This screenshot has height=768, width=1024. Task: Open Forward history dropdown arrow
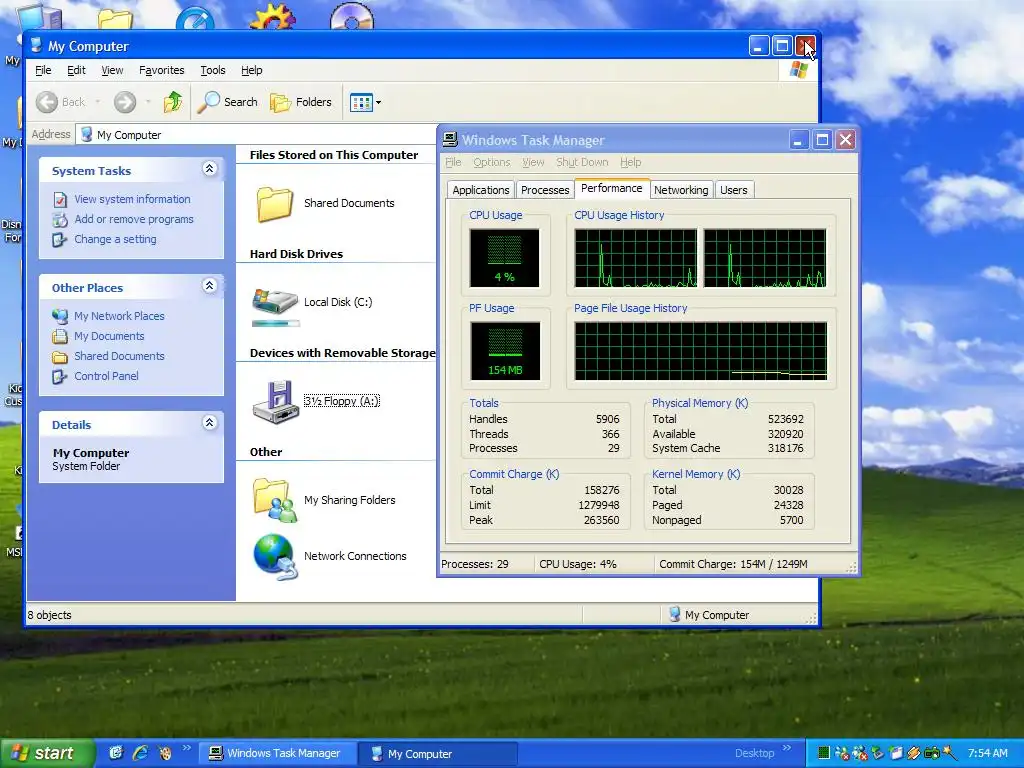click(149, 102)
